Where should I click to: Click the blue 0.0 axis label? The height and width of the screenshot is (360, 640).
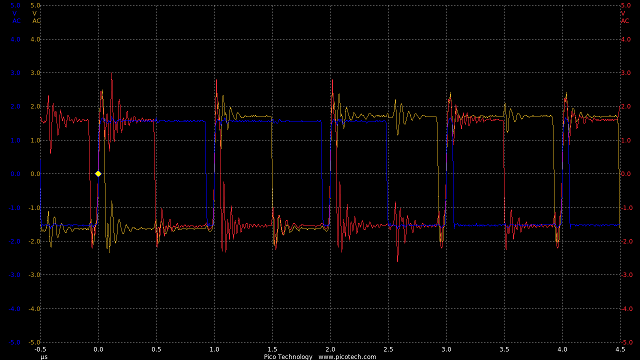click(x=15, y=174)
